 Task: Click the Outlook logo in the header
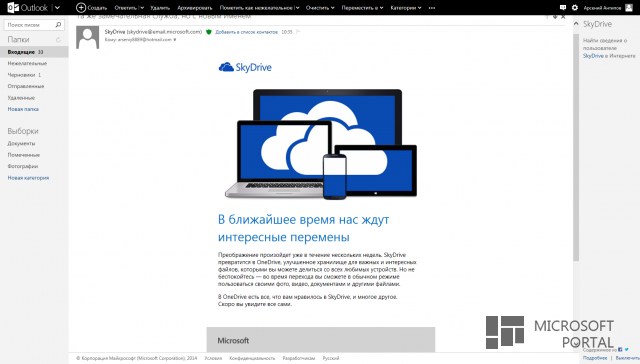click(27, 7)
